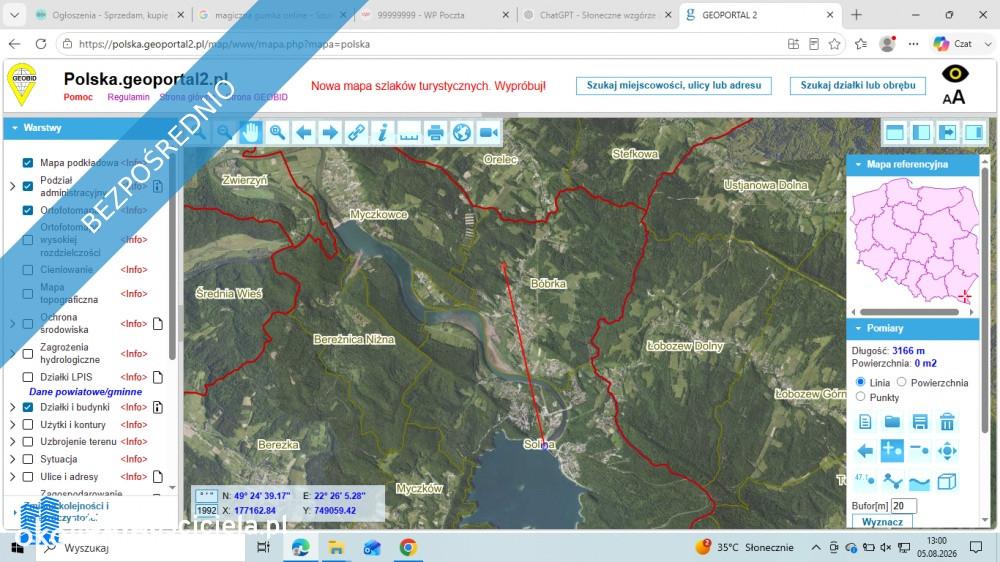Viewport: 1000px width, 562px height.
Task: Open Szukaj działki lub obrębu
Action: (x=858, y=85)
